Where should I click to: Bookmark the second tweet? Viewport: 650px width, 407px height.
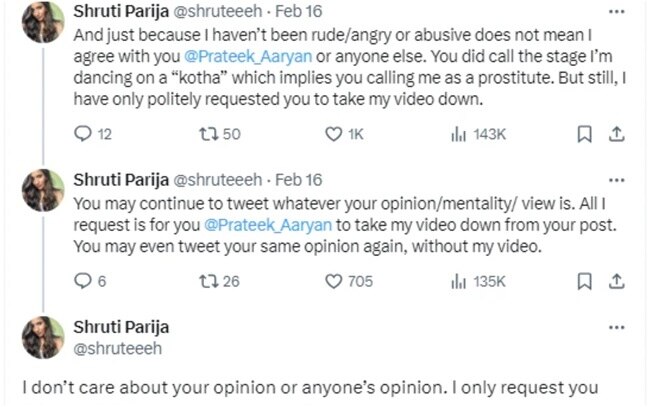pyautogui.click(x=585, y=282)
